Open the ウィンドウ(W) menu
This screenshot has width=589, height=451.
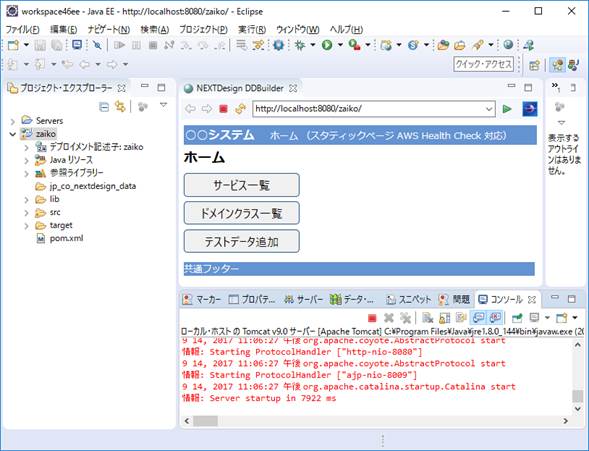(298, 29)
